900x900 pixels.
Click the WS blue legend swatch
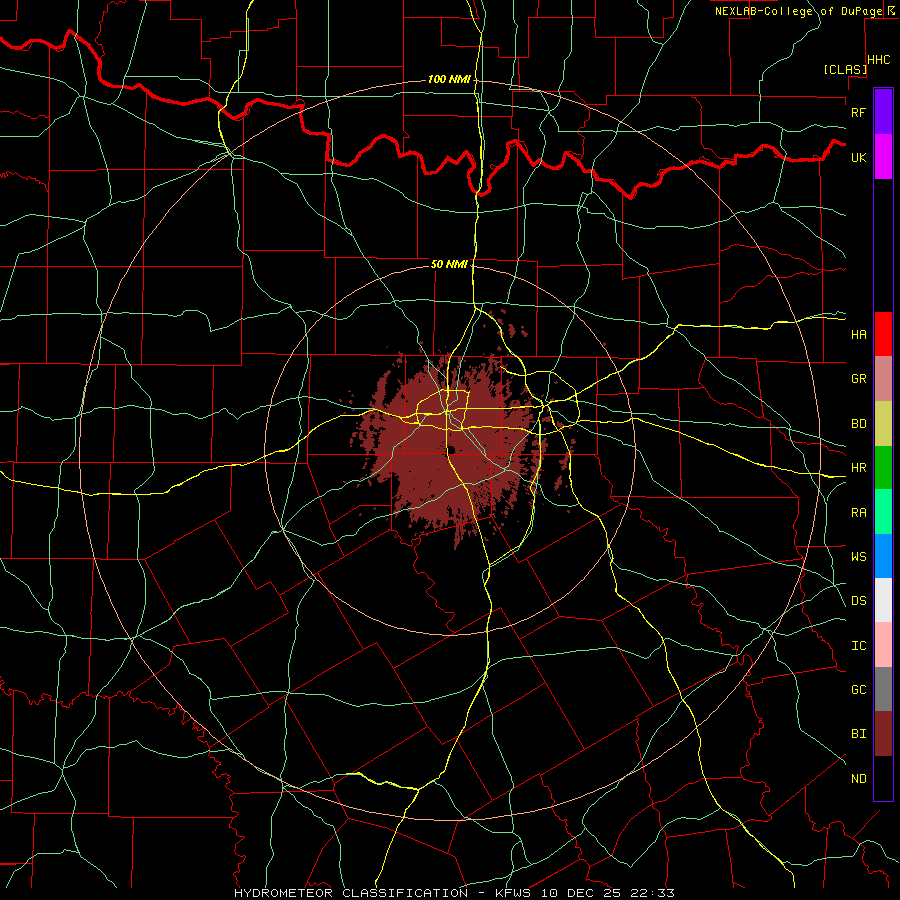(x=883, y=556)
